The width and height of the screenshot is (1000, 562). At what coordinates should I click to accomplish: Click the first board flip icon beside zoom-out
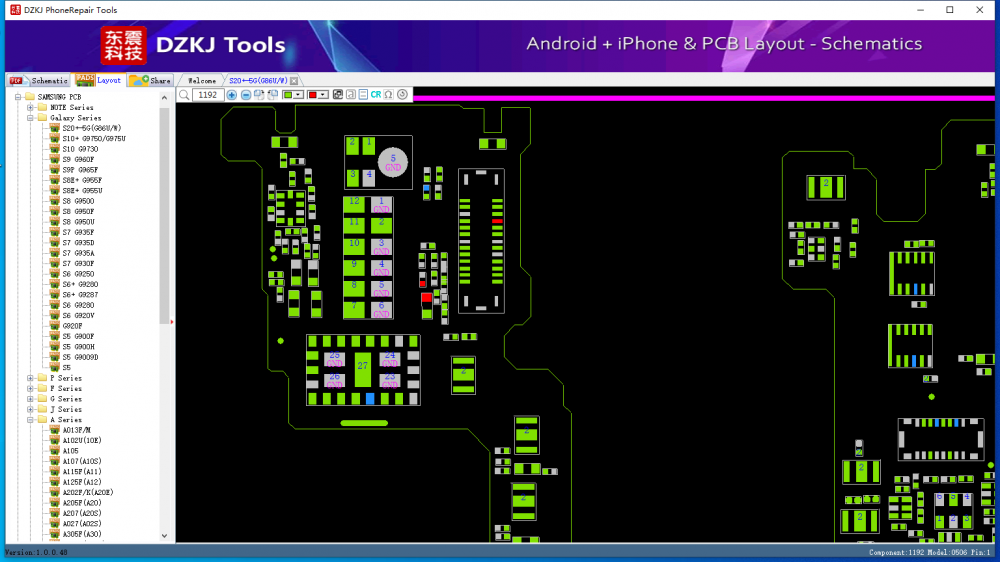point(259,95)
